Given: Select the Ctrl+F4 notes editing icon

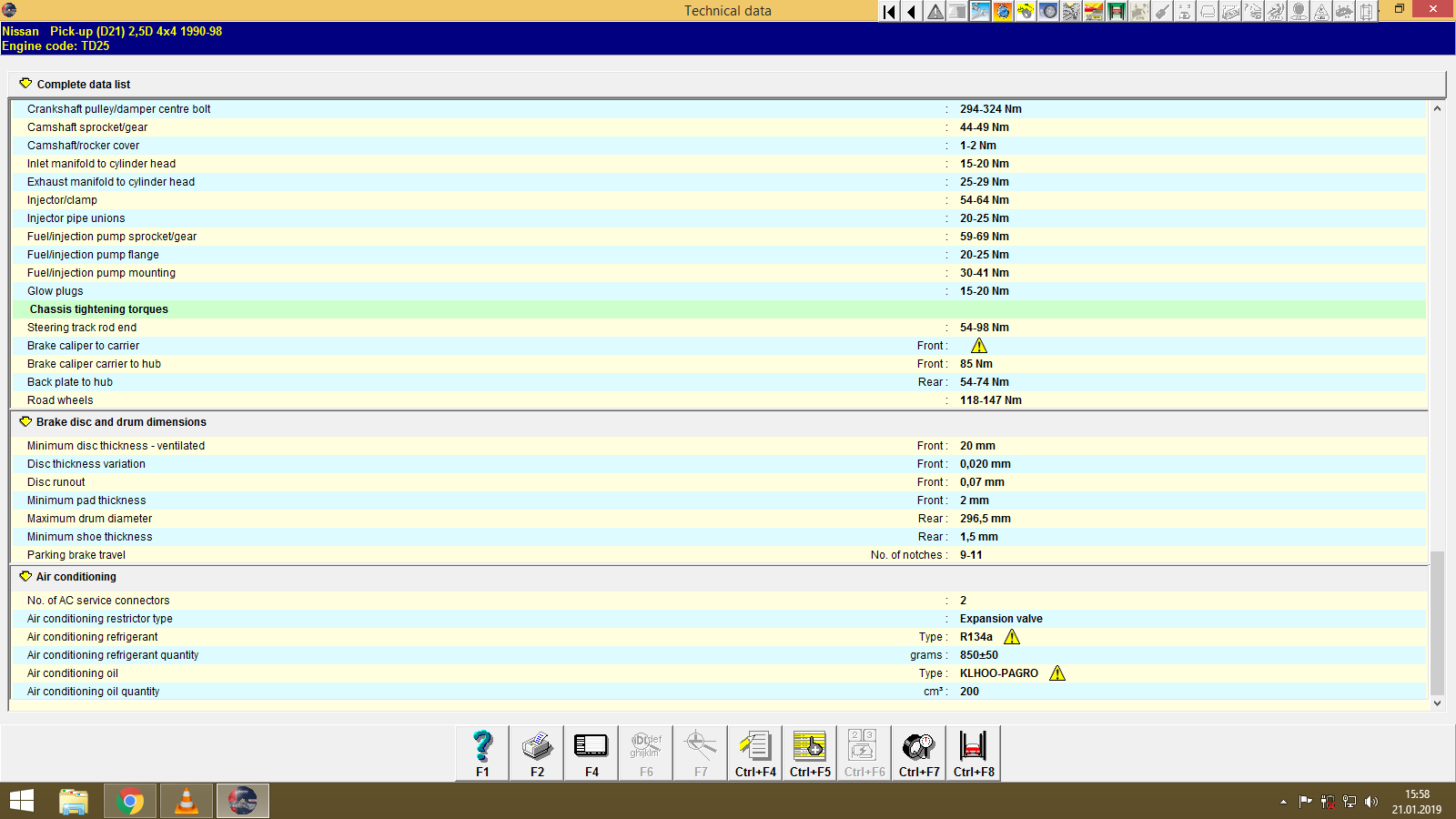Looking at the screenshot, I should [x=754, y=753].
